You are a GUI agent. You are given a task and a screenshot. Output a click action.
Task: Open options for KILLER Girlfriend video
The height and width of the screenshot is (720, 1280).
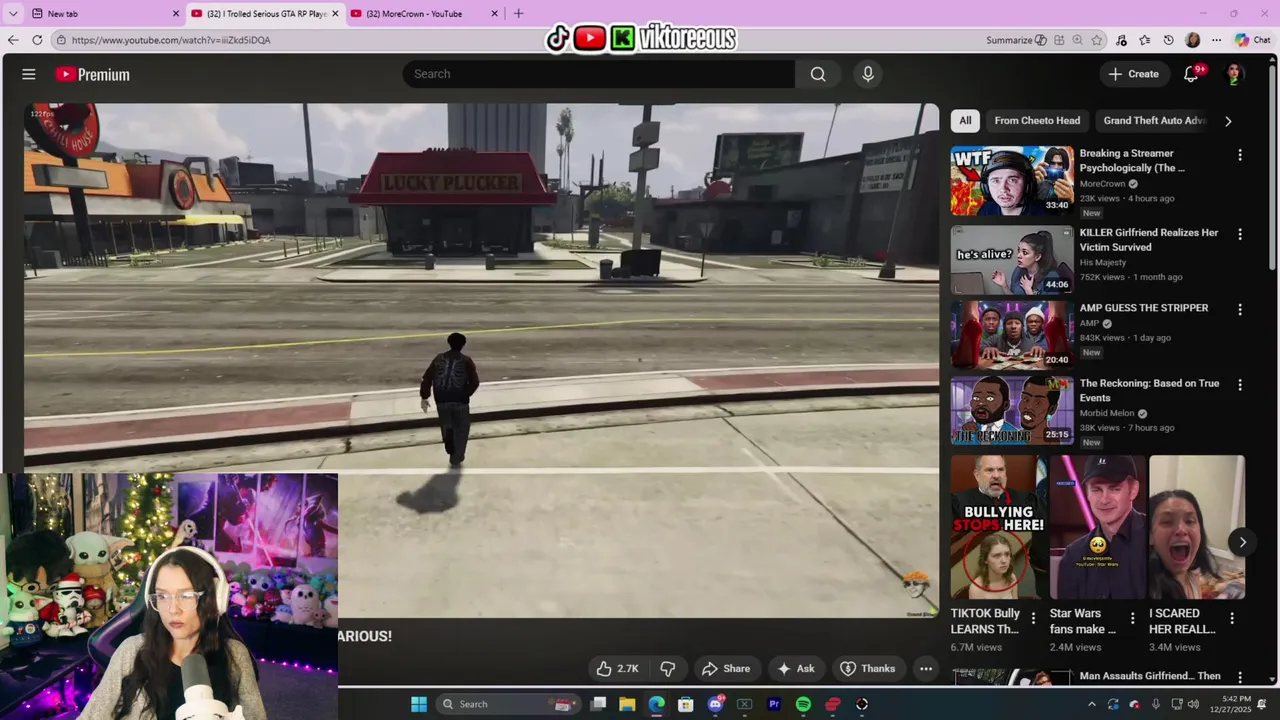tap(1240, 234)
